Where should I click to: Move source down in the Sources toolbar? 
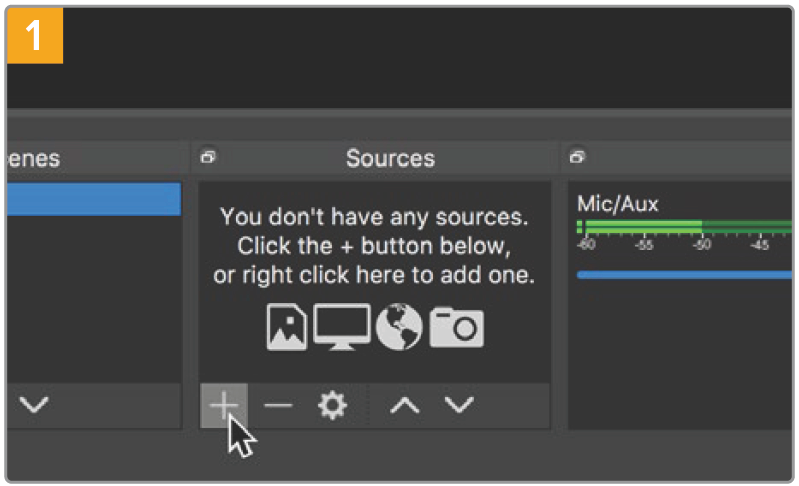click(x=459, y=406)
